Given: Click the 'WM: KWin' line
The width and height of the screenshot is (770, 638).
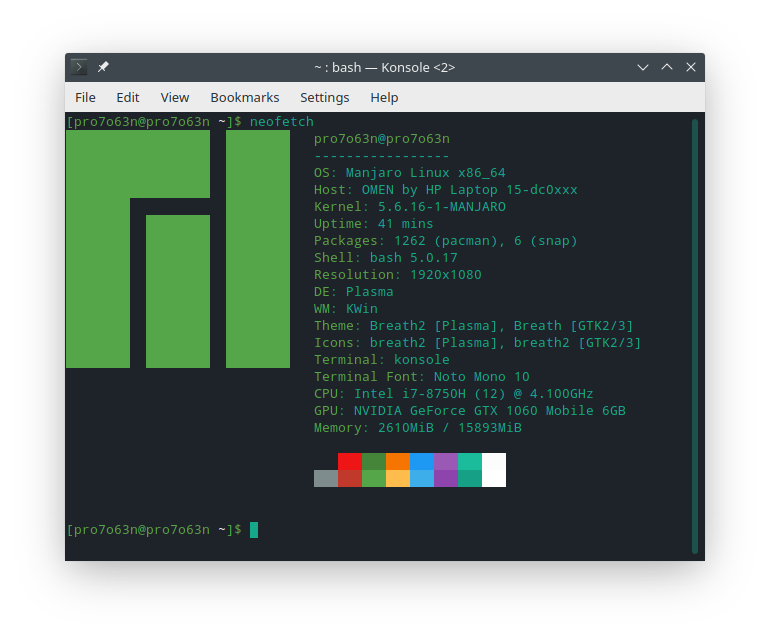Looking at the screenshot, I should pyautogui.click(x=346, y=309).
